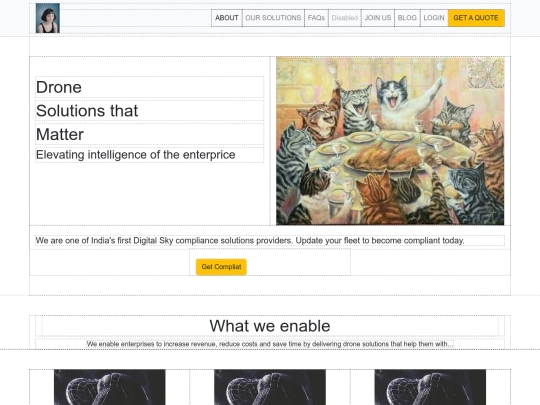Click the GET A QUOTE button
This screenshot has height=405, width=540.
[476, 18]
